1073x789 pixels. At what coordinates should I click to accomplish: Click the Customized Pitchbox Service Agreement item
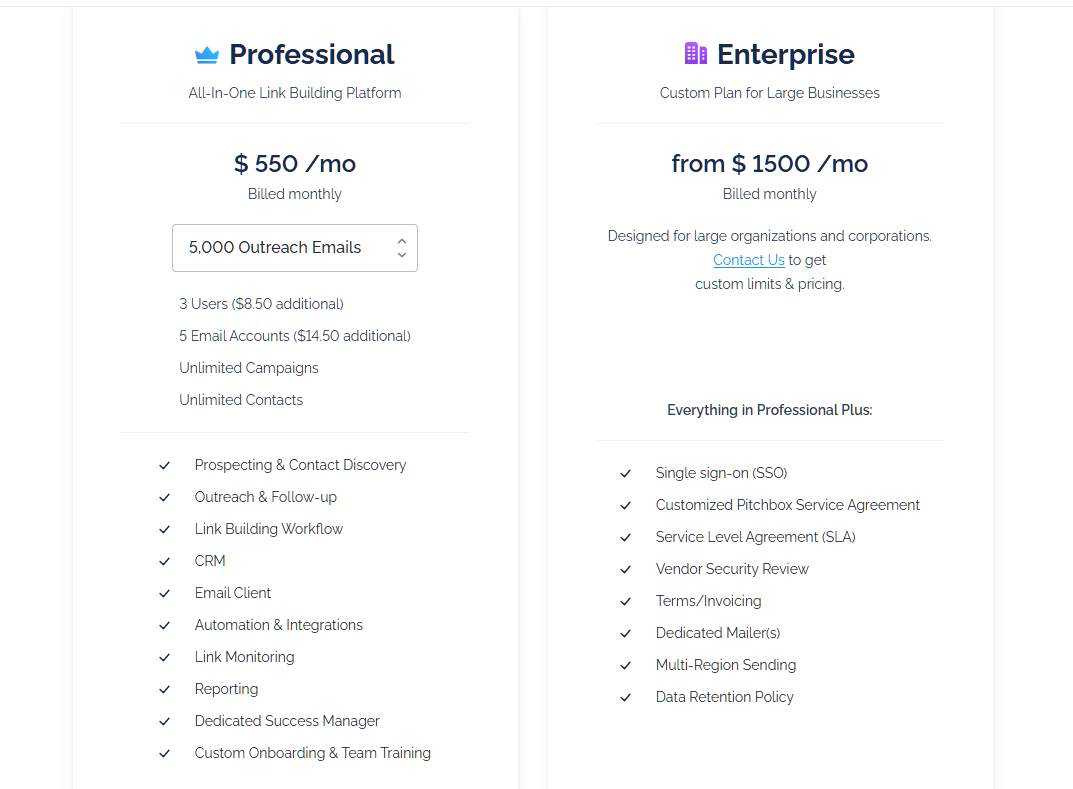coord(788,505)
